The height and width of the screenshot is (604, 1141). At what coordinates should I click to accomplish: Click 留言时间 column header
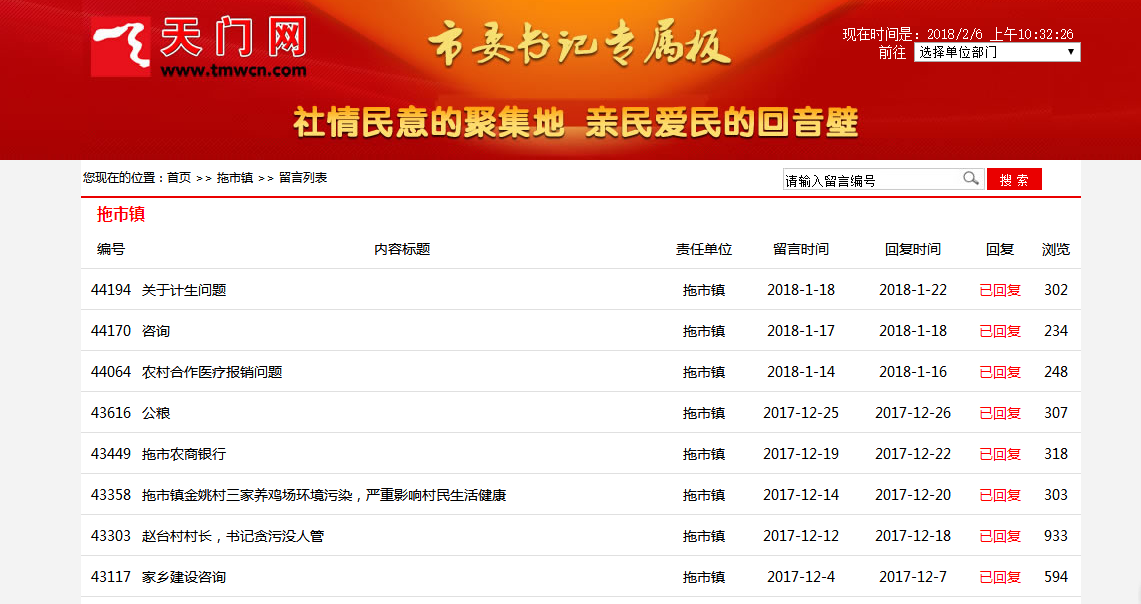coord(800,250)
